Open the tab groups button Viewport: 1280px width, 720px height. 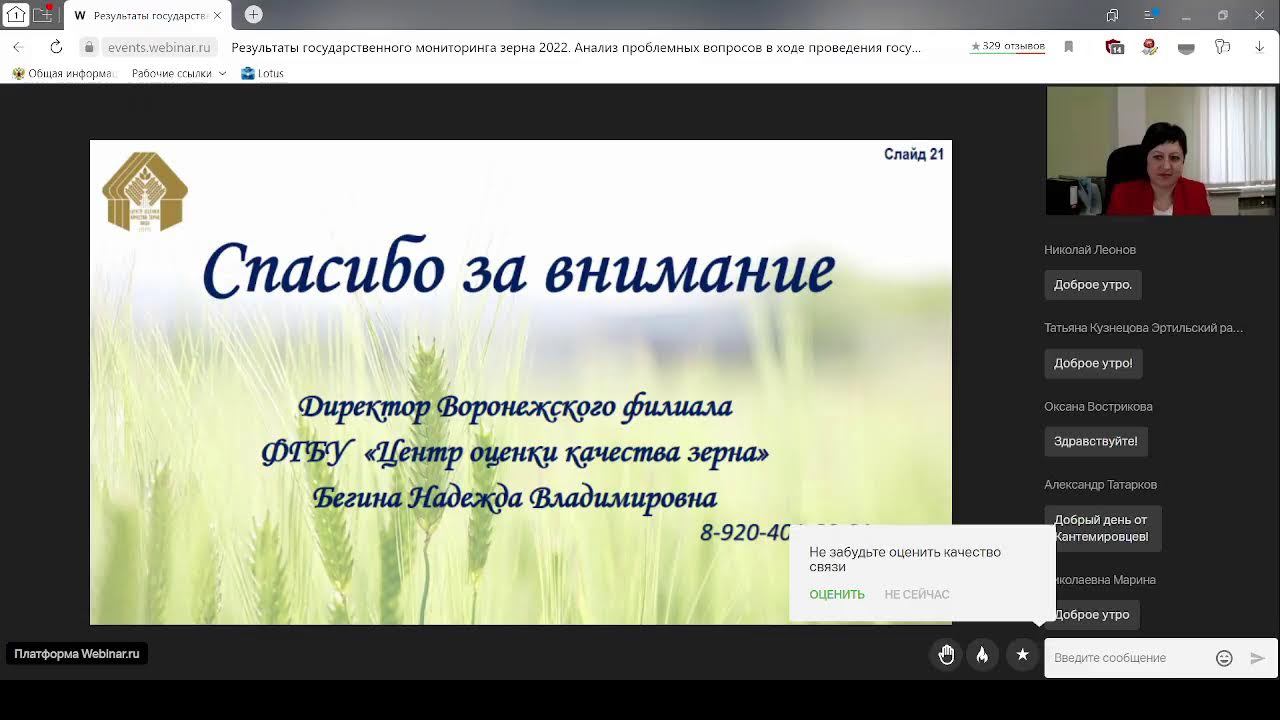click(x=43, y=15)
